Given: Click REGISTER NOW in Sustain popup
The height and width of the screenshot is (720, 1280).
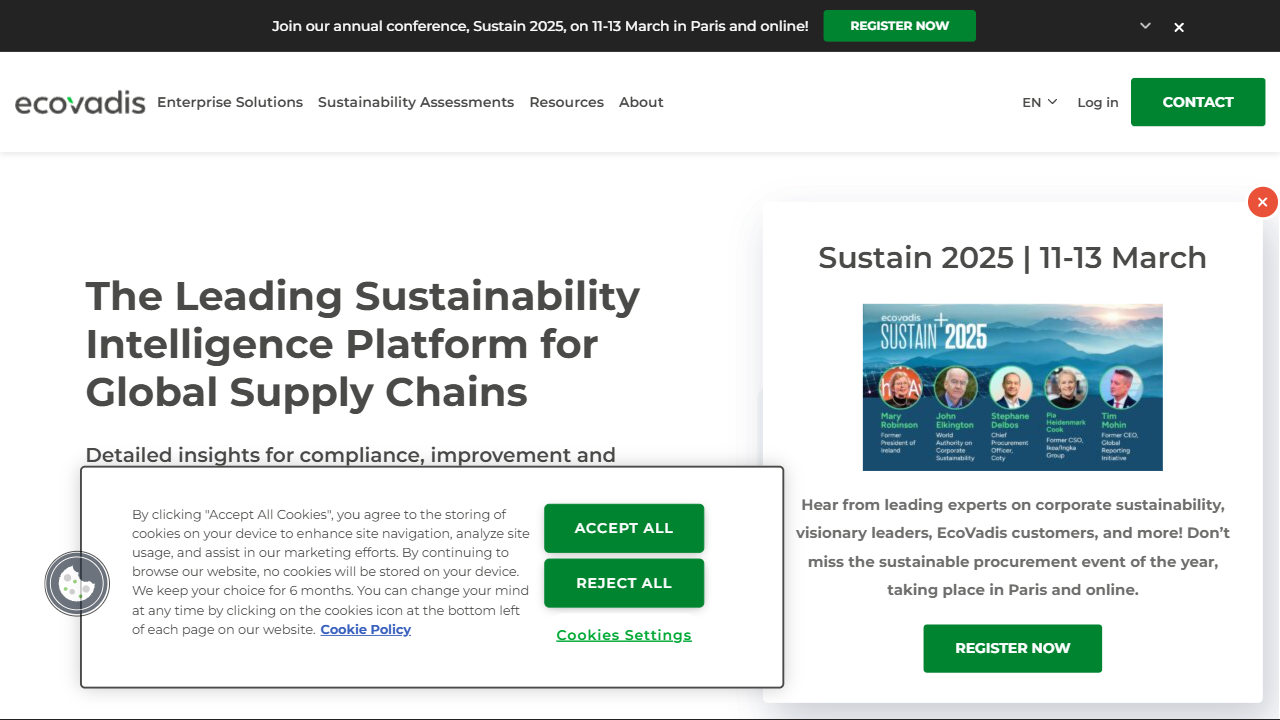Looking at the screenshot, I should (x=1012, y=648).
